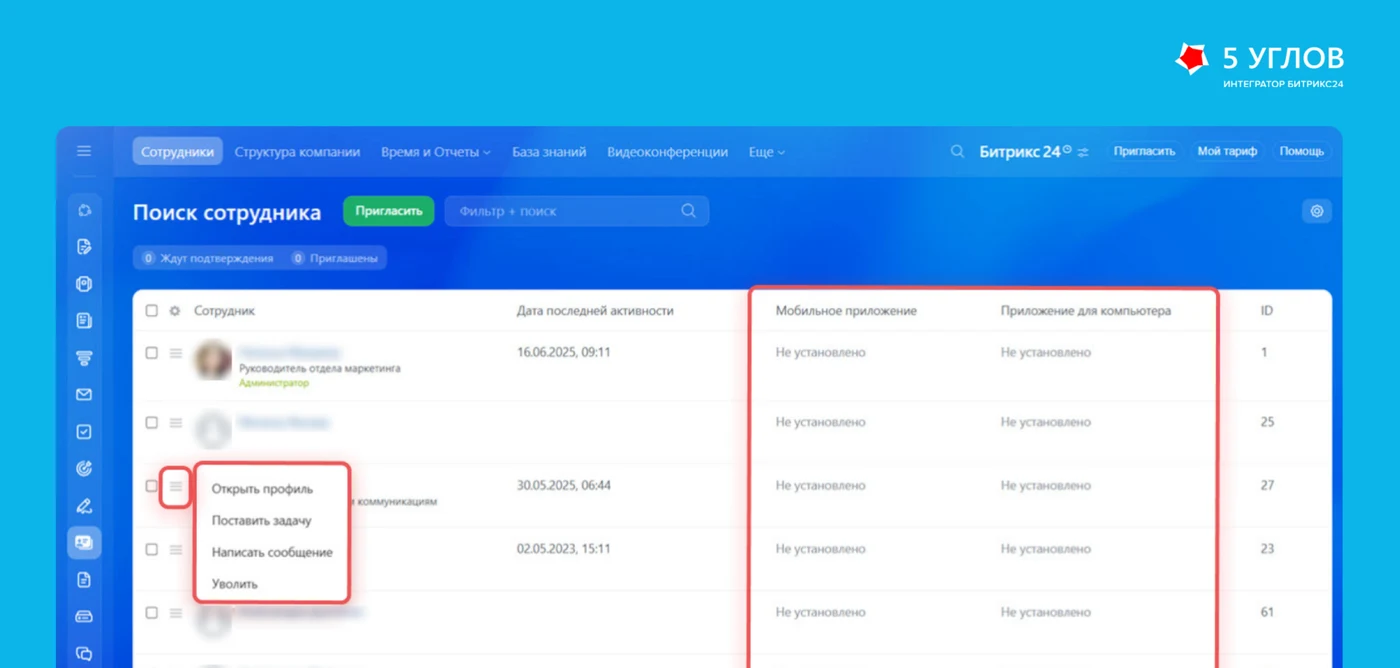Open the mail icon in left sidebar
1400x668 pixels.
pos(84,394)
